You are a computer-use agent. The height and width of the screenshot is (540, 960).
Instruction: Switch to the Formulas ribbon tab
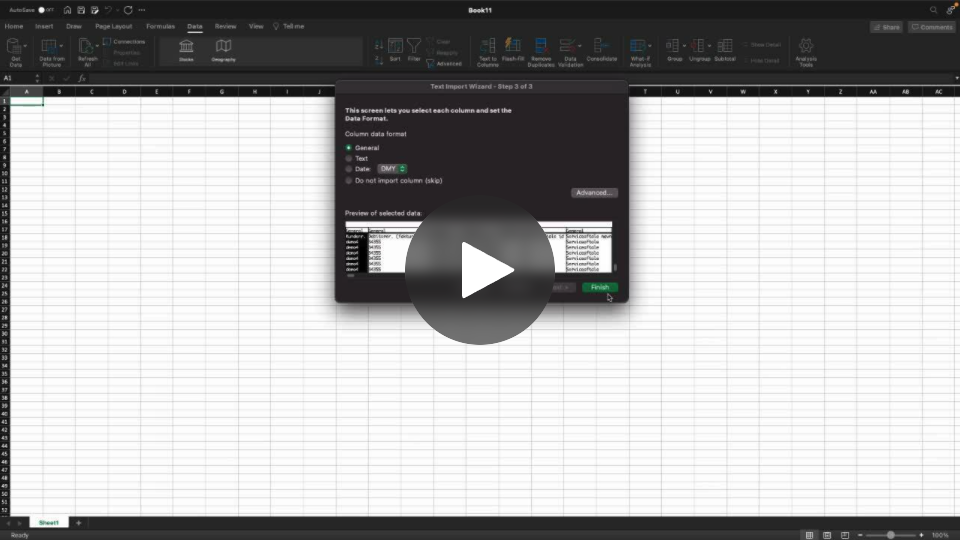click(160, 26)
